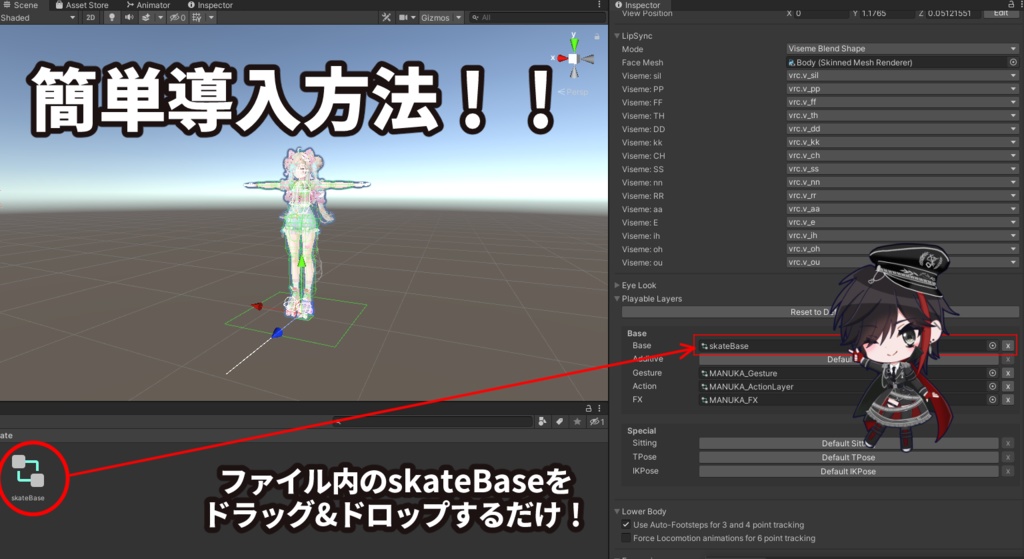The height and width of the screenshot is (559, 1024).
Task: Click the Default Sitting button
Action: click(848, 443)
